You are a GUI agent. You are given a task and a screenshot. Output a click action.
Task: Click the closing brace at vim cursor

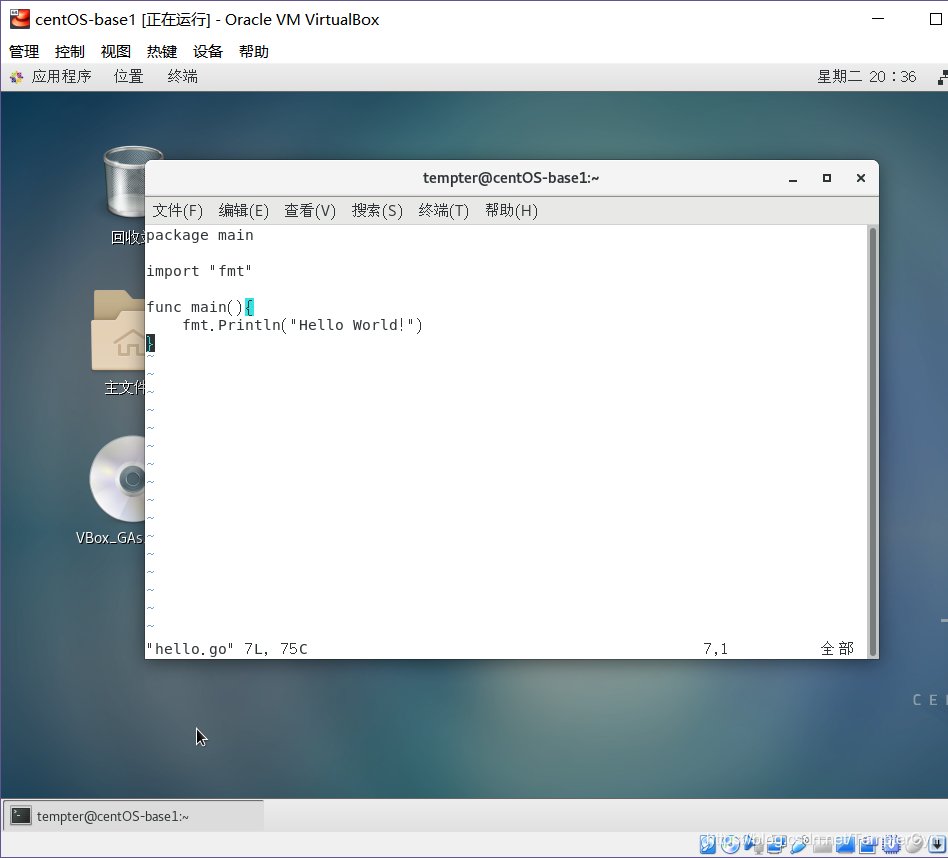point(151,343)
